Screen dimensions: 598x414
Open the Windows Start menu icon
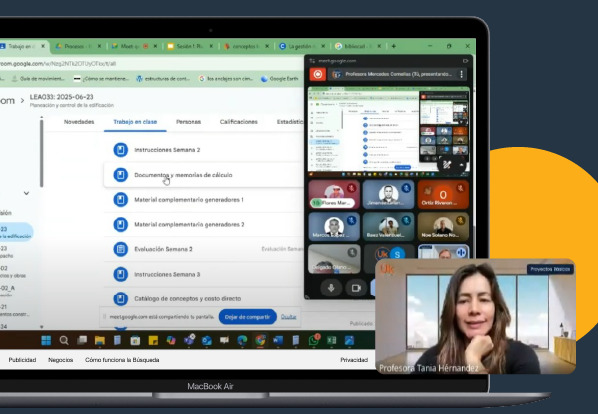pyautogui.click(x=46, y=340)
